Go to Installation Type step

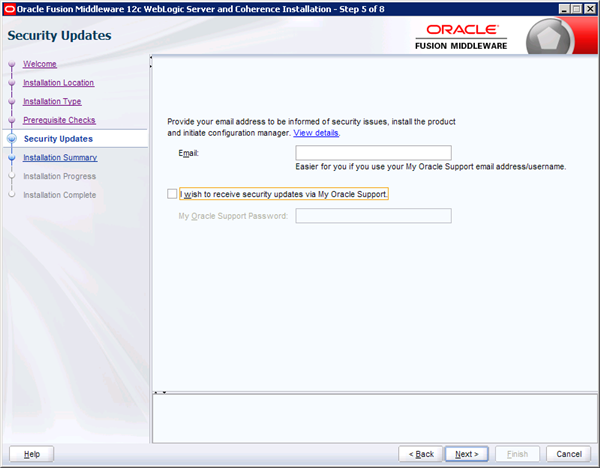click(52, 101)
